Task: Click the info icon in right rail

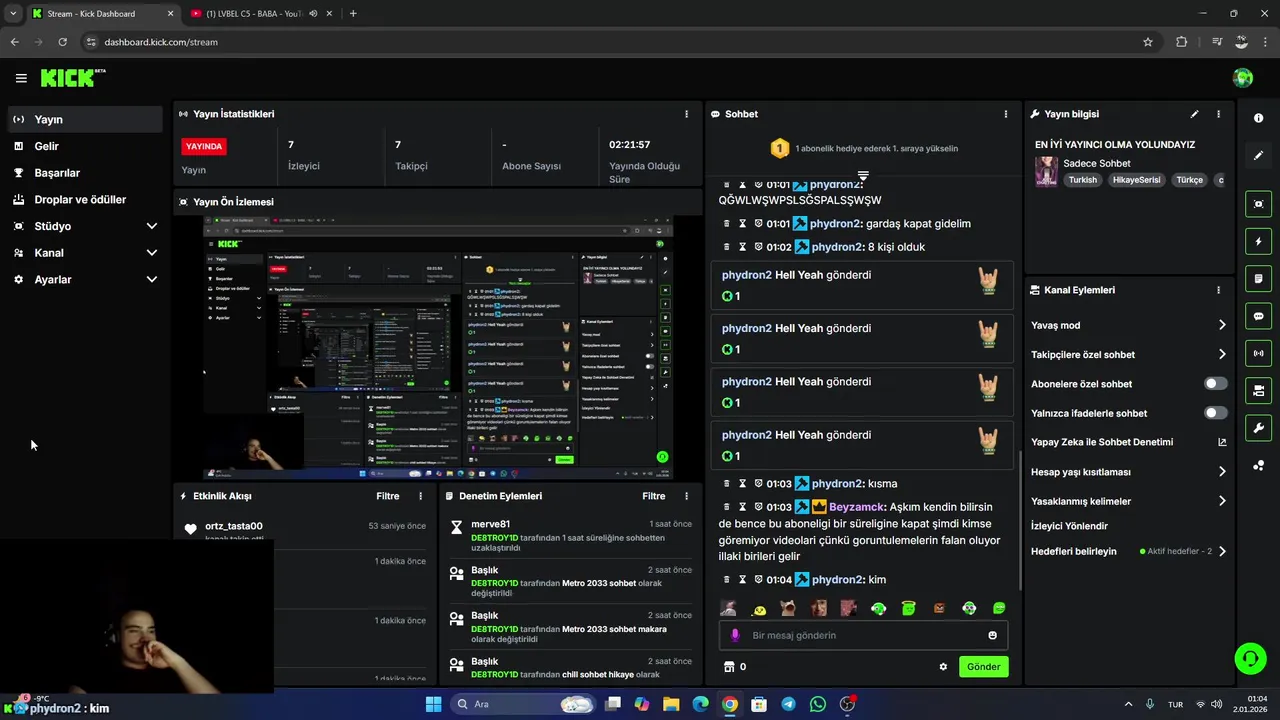Action: [x=1258, y=118]
